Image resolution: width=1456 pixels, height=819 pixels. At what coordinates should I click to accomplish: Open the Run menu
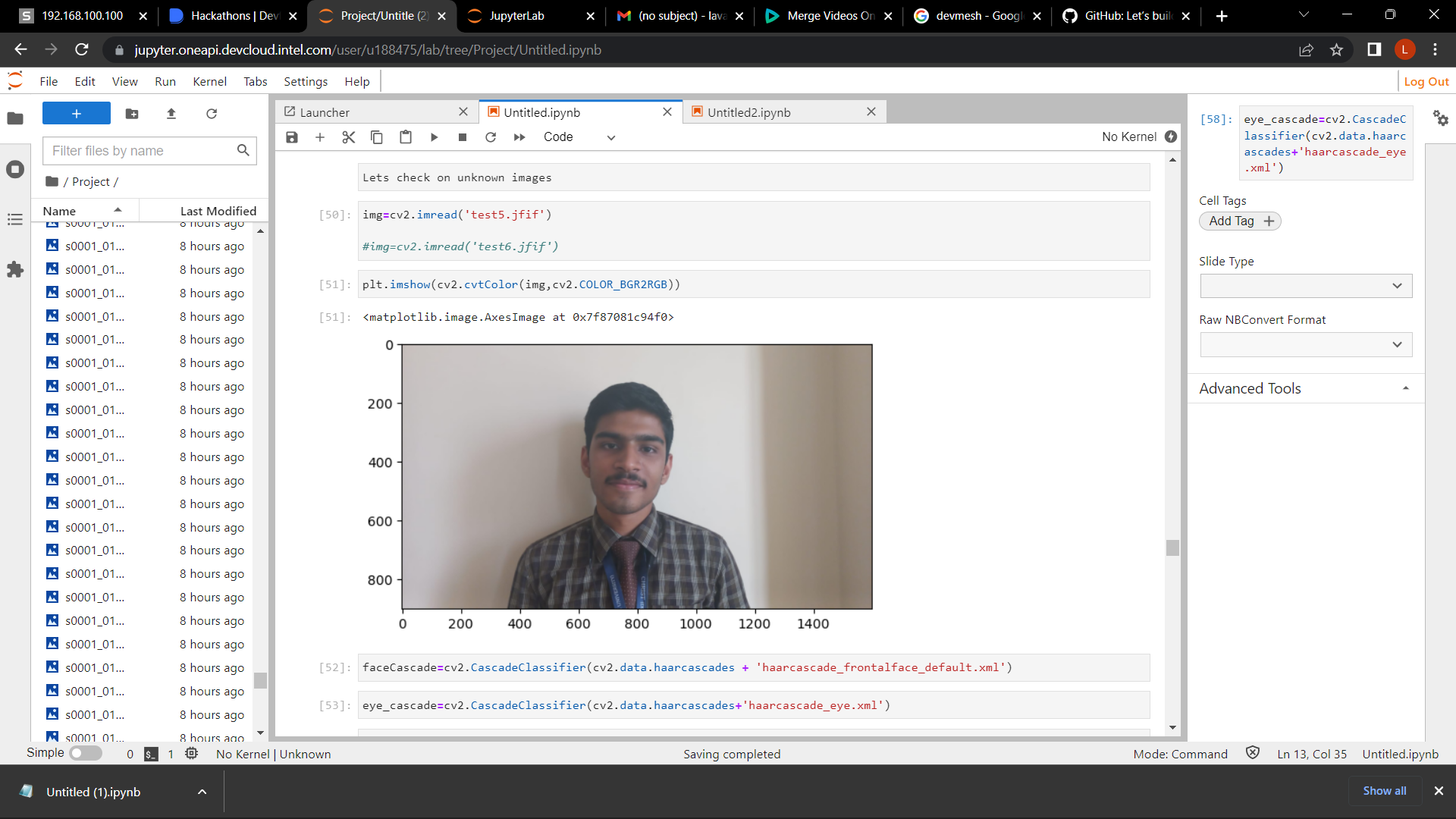pyautogui.click(x=165, y=82)
